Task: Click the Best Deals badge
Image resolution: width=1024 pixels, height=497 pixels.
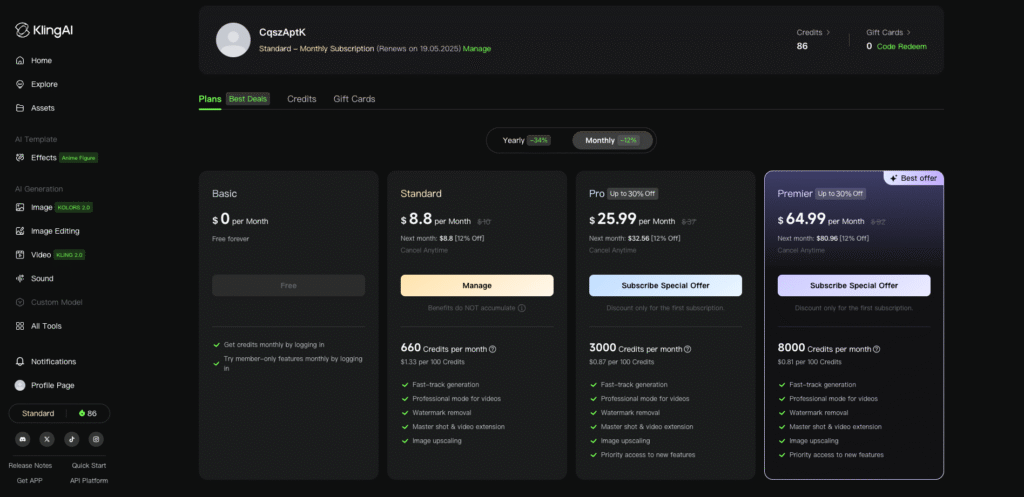Action: pyautogui.click(x=248, y=99)
